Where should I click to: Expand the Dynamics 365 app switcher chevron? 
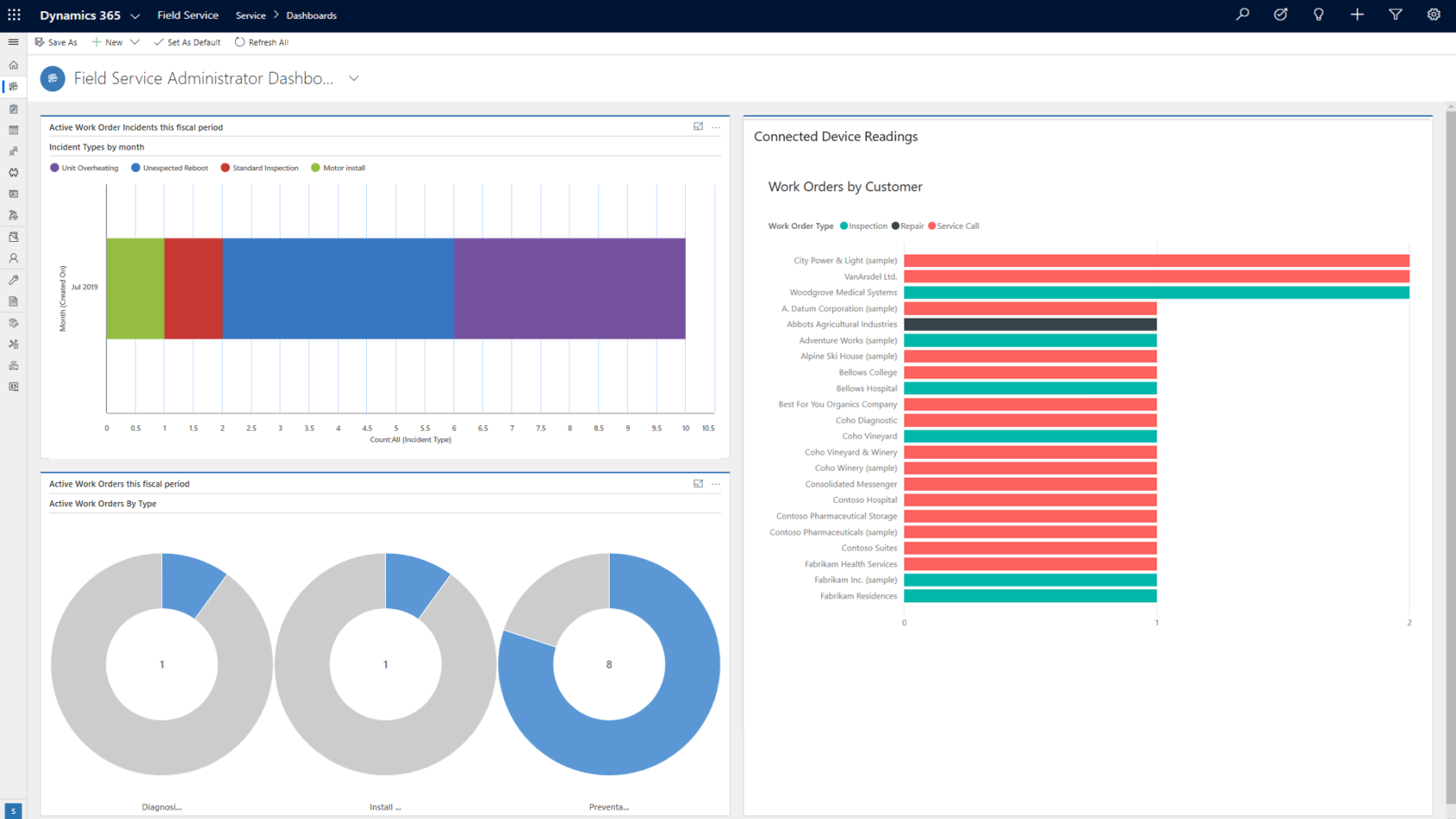pyautogui.click(x=135, y=16)
